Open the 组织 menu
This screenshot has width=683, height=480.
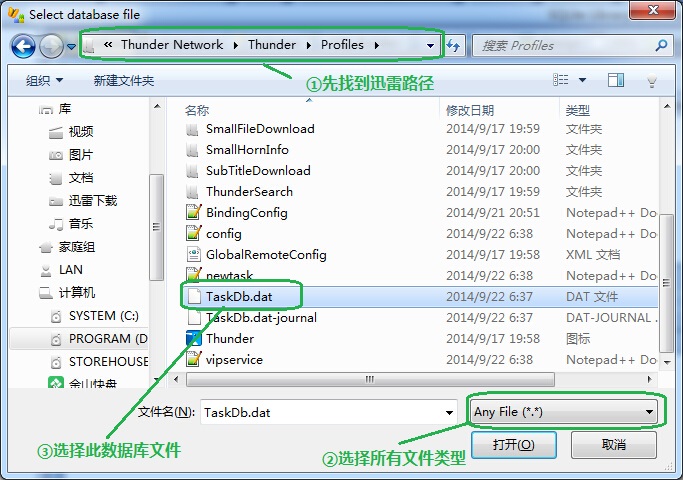[44, 81]
